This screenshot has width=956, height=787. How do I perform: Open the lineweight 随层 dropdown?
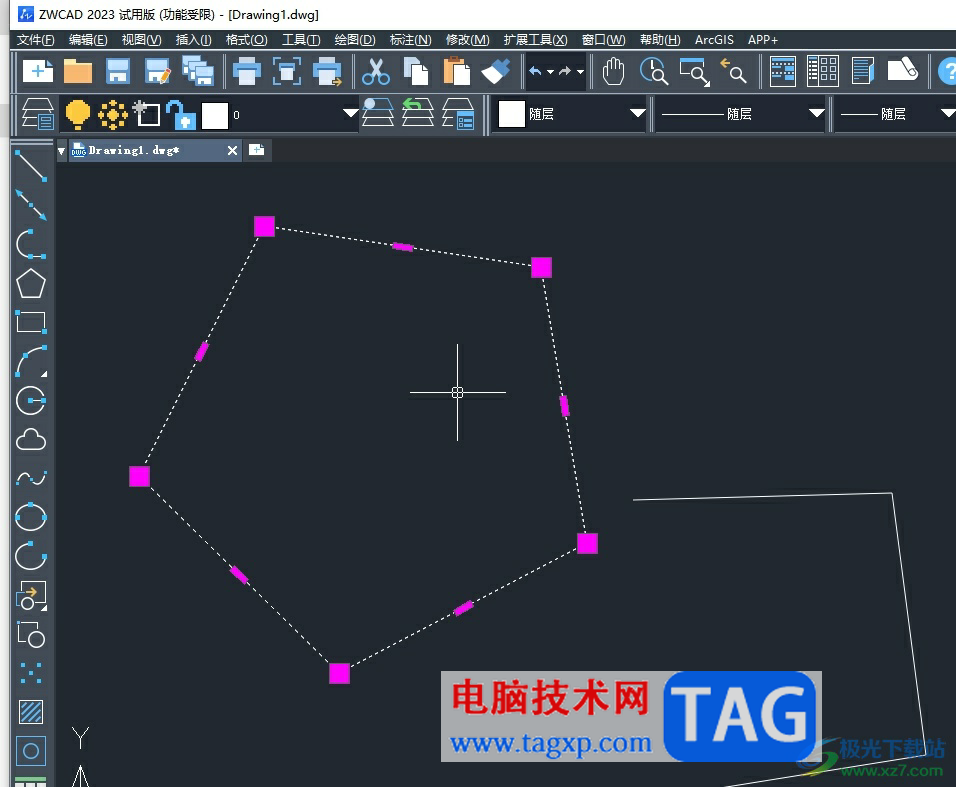click(x=947, y=113)
